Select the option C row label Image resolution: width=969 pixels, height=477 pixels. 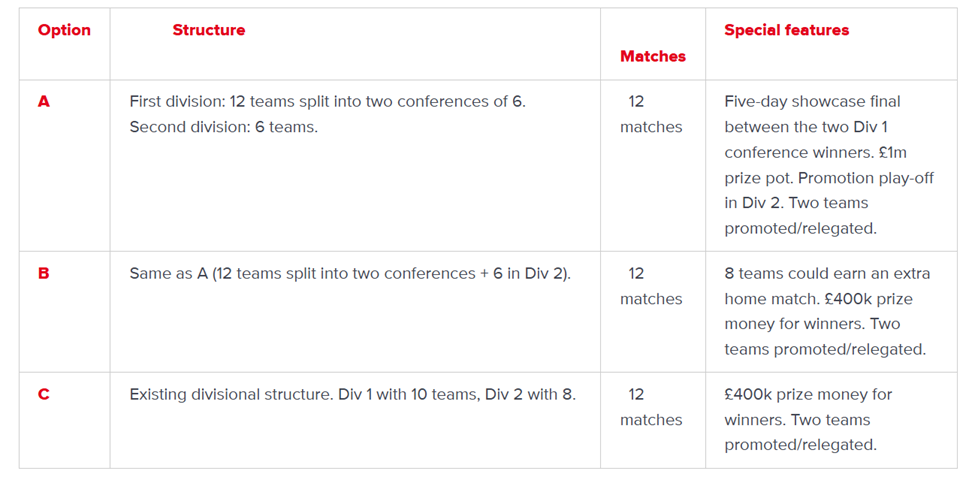pyautogui.click(x=43, y=394)
